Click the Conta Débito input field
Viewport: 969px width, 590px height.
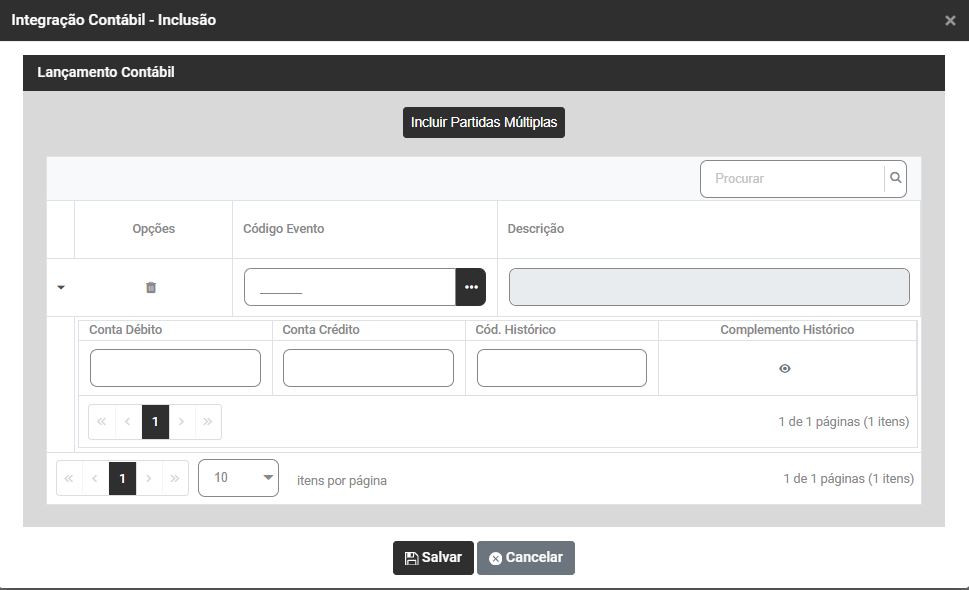point(175,368)
